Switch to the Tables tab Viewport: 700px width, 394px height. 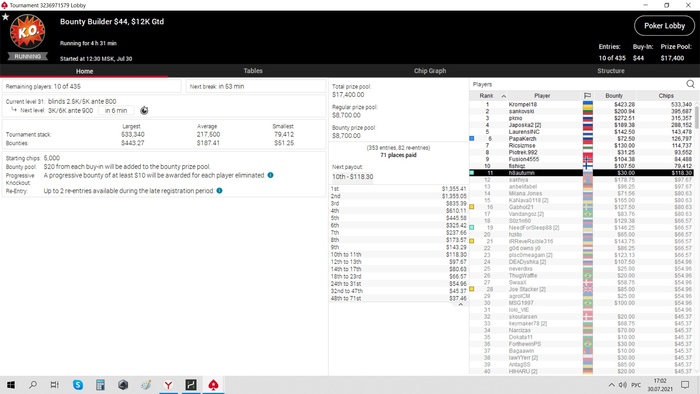click(253, 71)
